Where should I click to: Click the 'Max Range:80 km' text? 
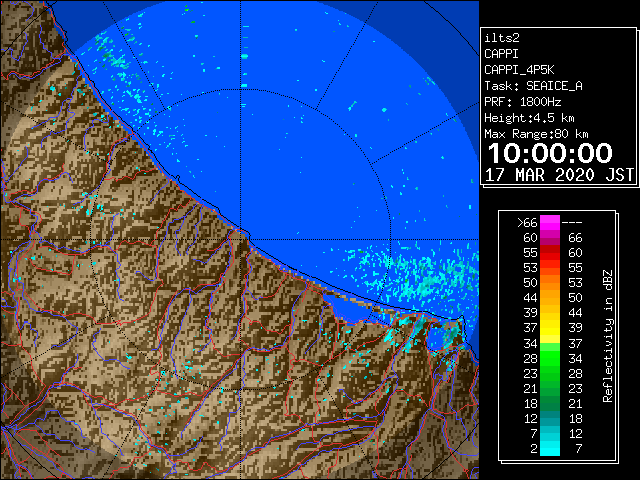[536, 134]
